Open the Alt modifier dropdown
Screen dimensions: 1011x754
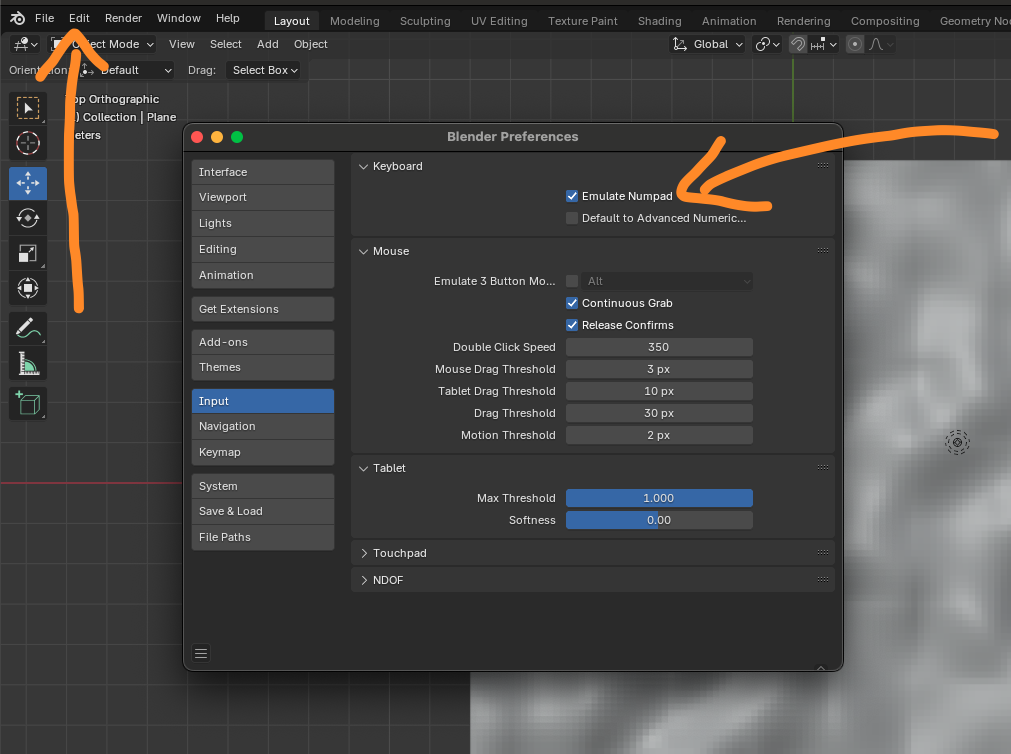(x=667, y=281)
